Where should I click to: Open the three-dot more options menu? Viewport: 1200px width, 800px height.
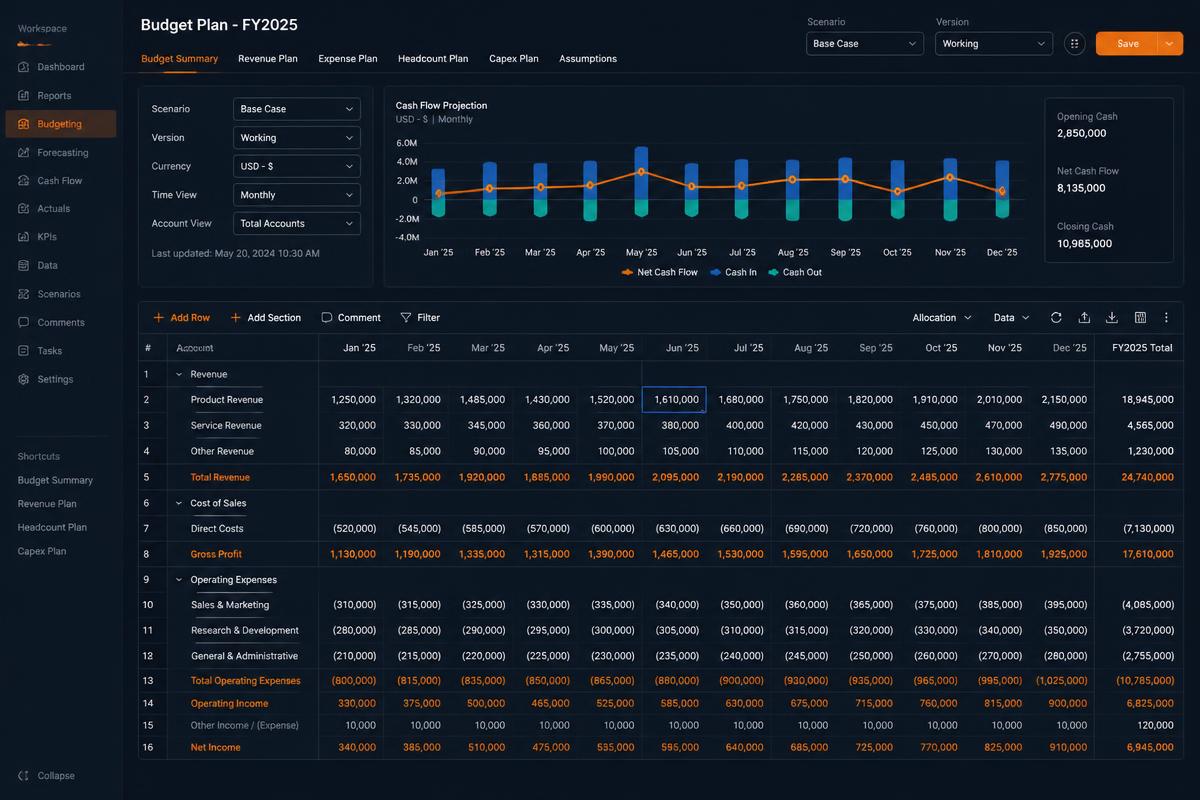point(1166,318)
